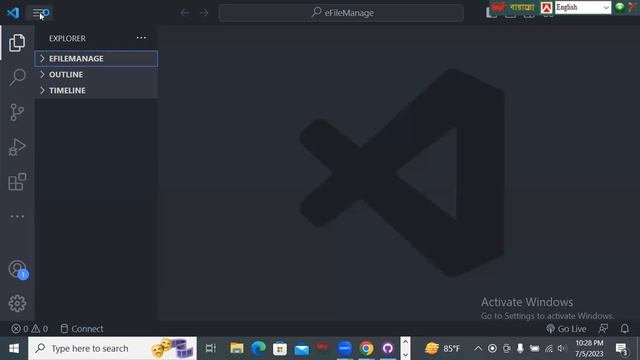
Task: Go back with the navigation arrow
Action: pyautogui.click(x=185, y=13)
